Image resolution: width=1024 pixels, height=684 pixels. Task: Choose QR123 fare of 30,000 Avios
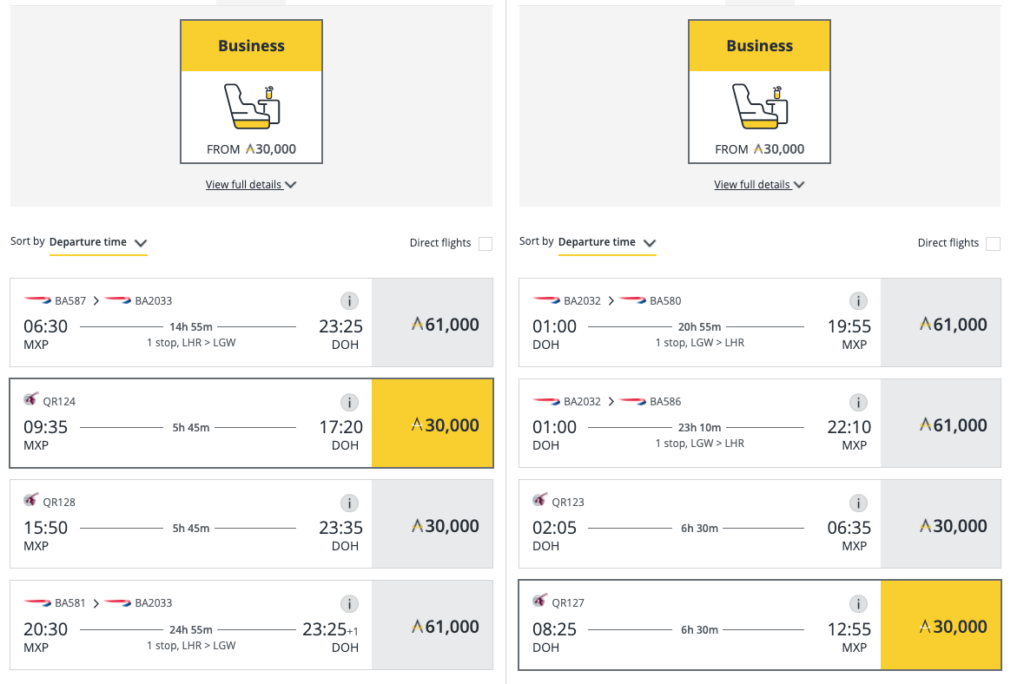(x=940, y=525)
